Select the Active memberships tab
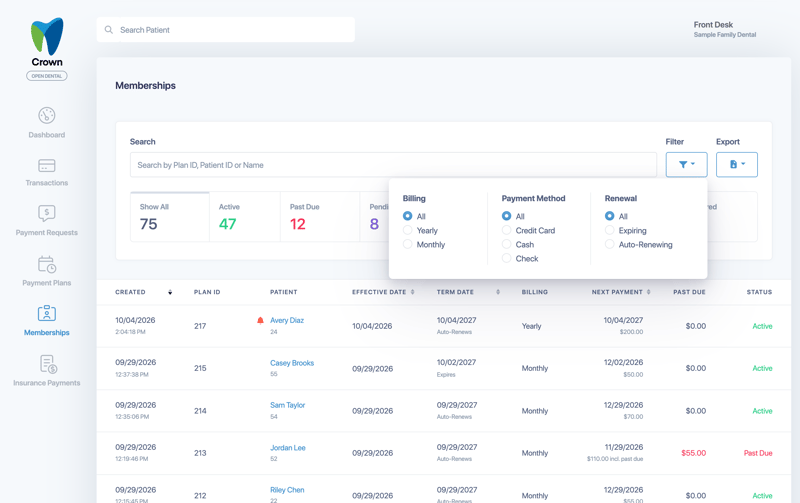 coord(245,216)
